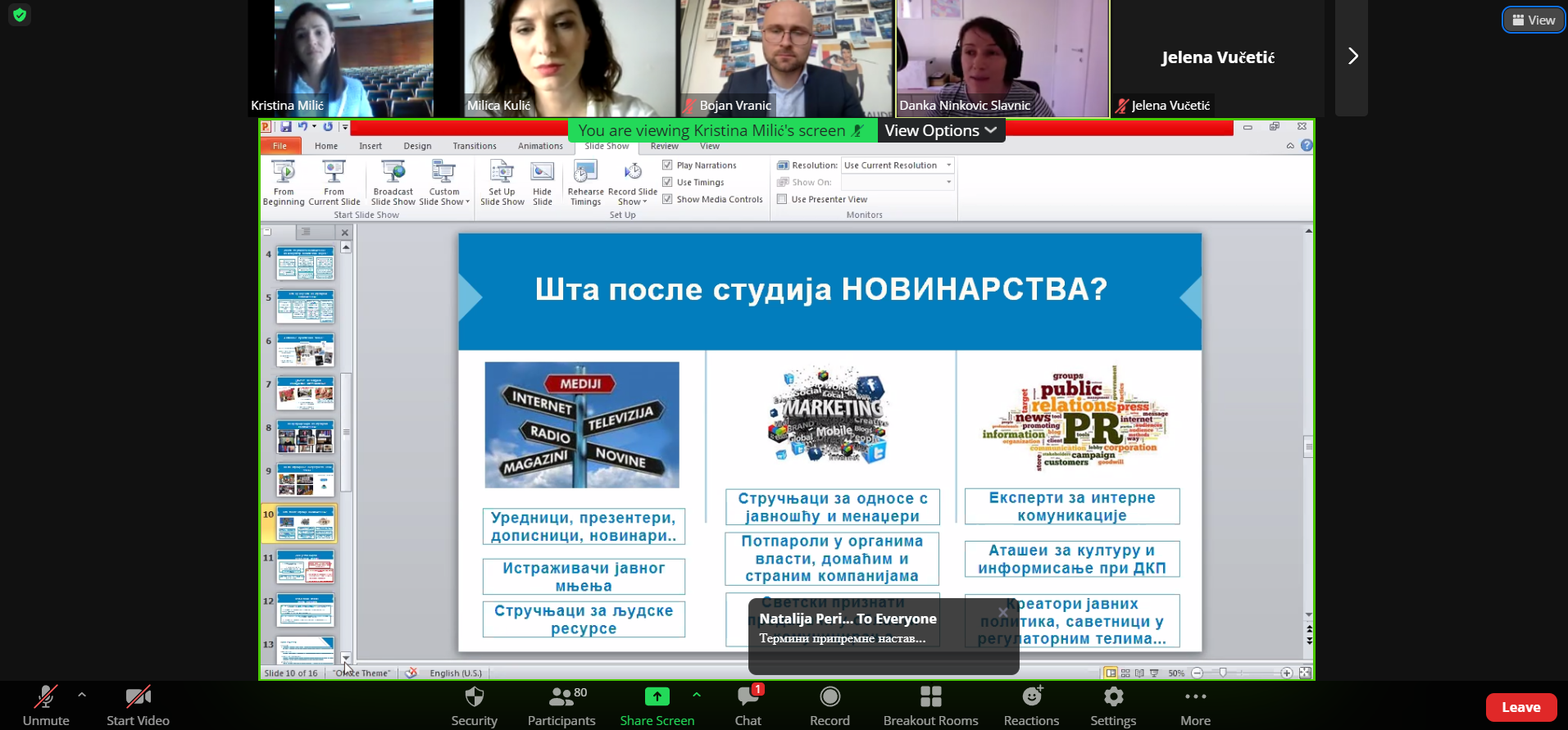1568x730 pixels.
Task: Click Danka Ninkovic Slavnic's video tile
Action: click(x=1002, y=57)
